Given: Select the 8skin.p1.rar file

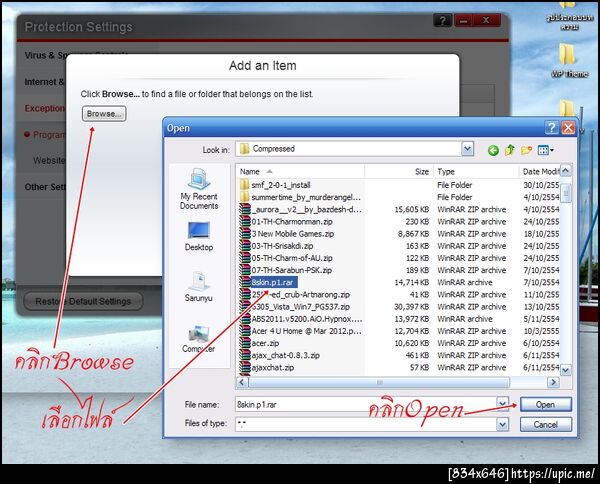Looking at the screenshot, I should pos(268,282).
